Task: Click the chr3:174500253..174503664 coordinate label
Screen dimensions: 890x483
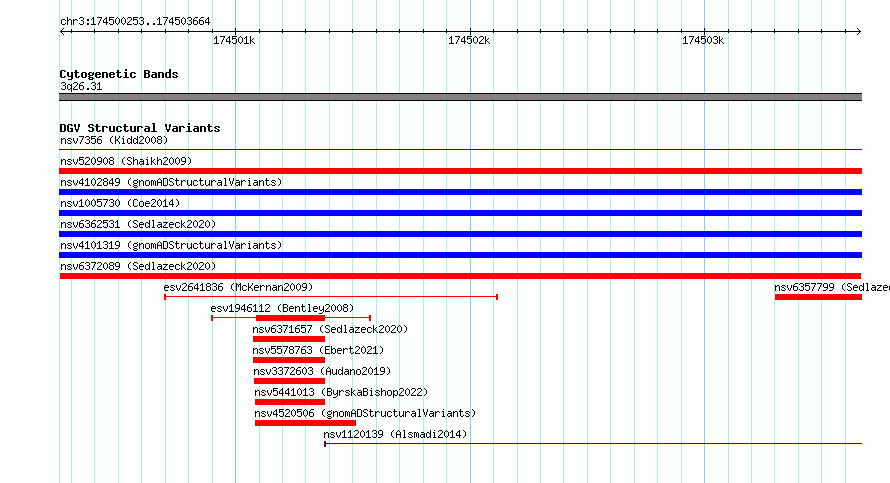Action: (x=135, y=22)
